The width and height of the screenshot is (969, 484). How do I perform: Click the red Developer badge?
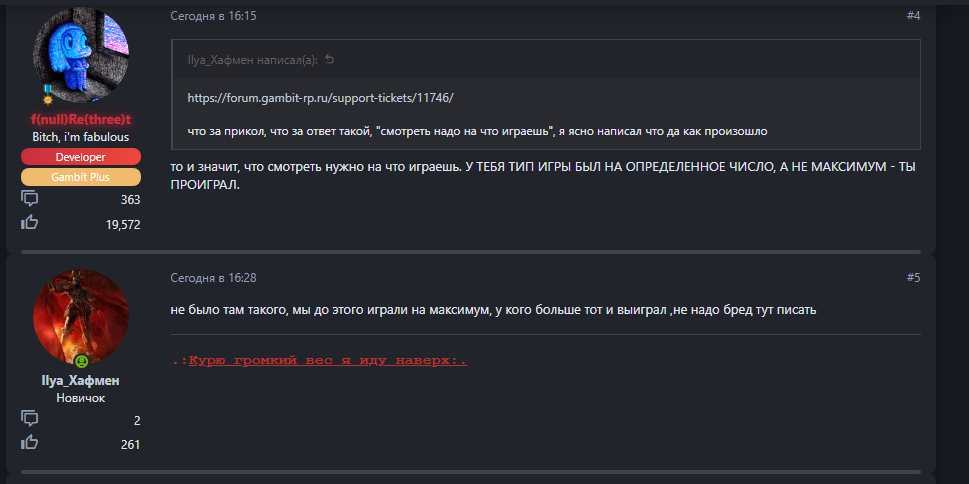click(82, 157)
